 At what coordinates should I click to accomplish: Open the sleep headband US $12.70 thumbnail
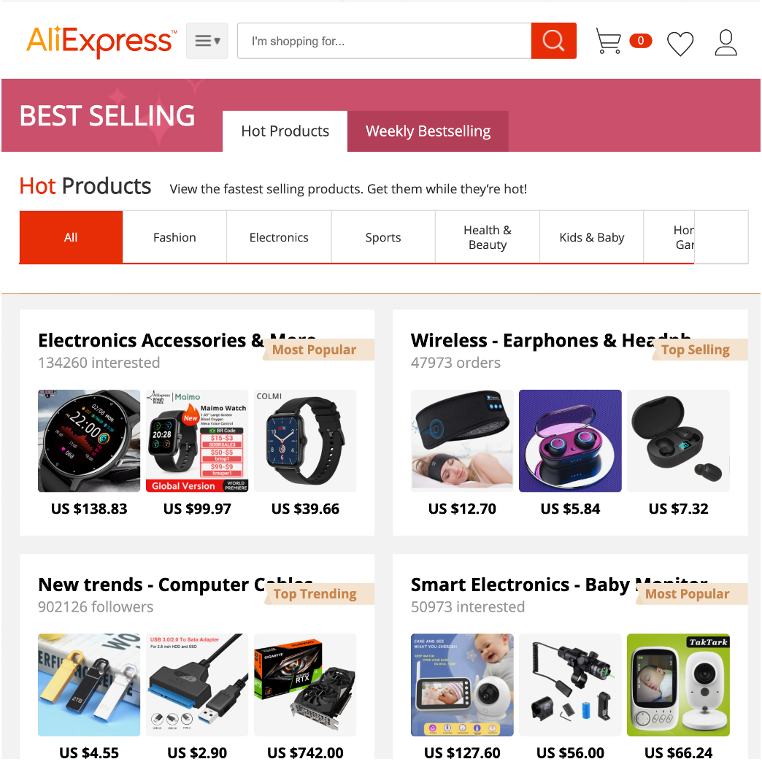coord(462,441)
